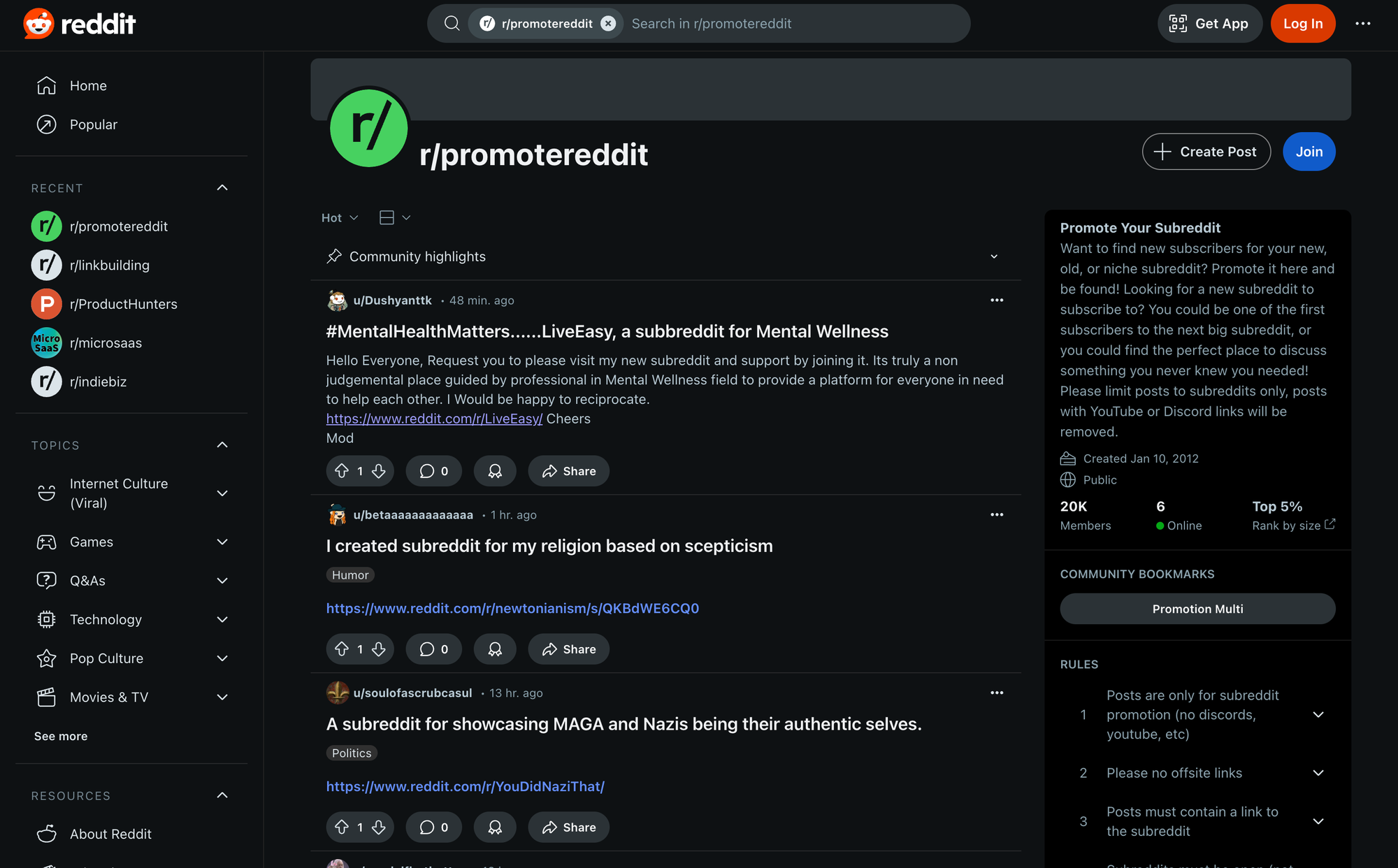Collapse the Resources section
Viewport: 1398px width, 868px height.
click(x=222, y=795)
